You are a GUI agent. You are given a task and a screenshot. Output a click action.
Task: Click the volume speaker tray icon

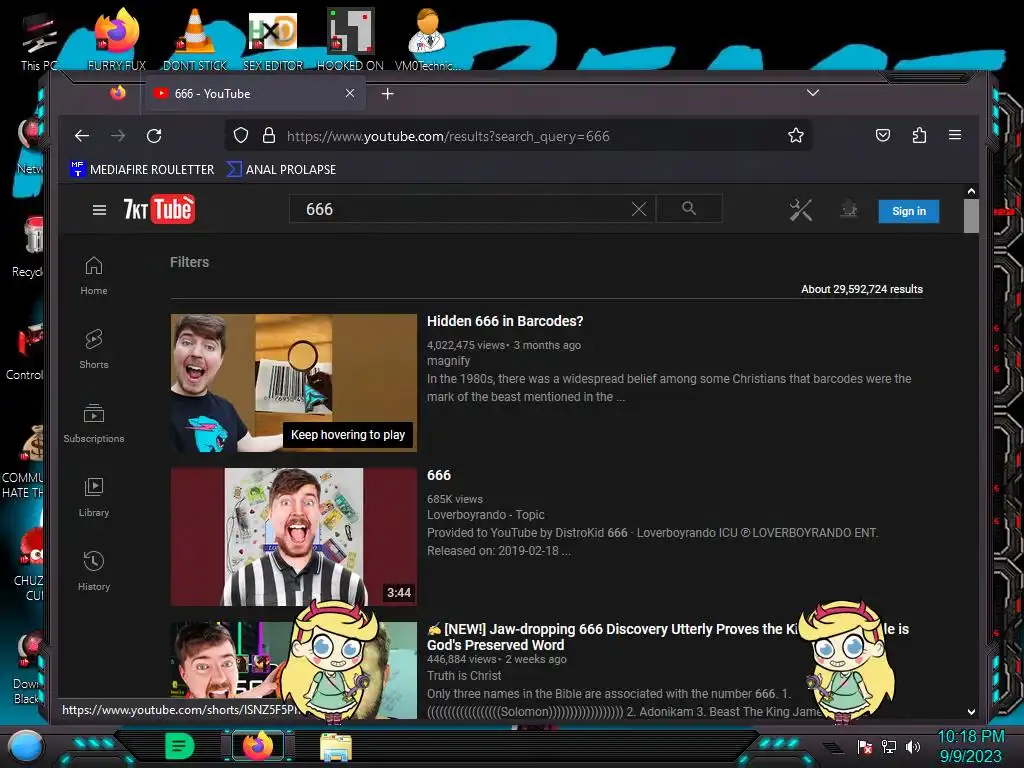click(913, 746)
